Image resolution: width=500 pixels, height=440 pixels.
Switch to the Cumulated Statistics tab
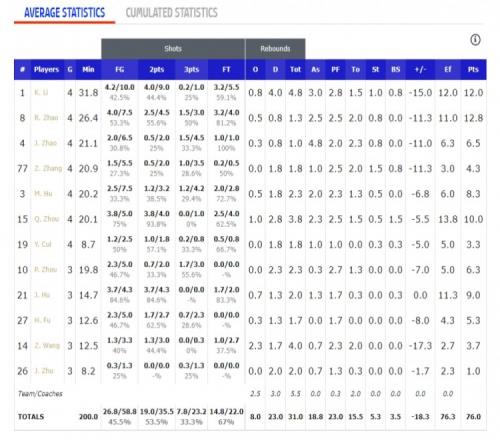(x=171, y=13)
